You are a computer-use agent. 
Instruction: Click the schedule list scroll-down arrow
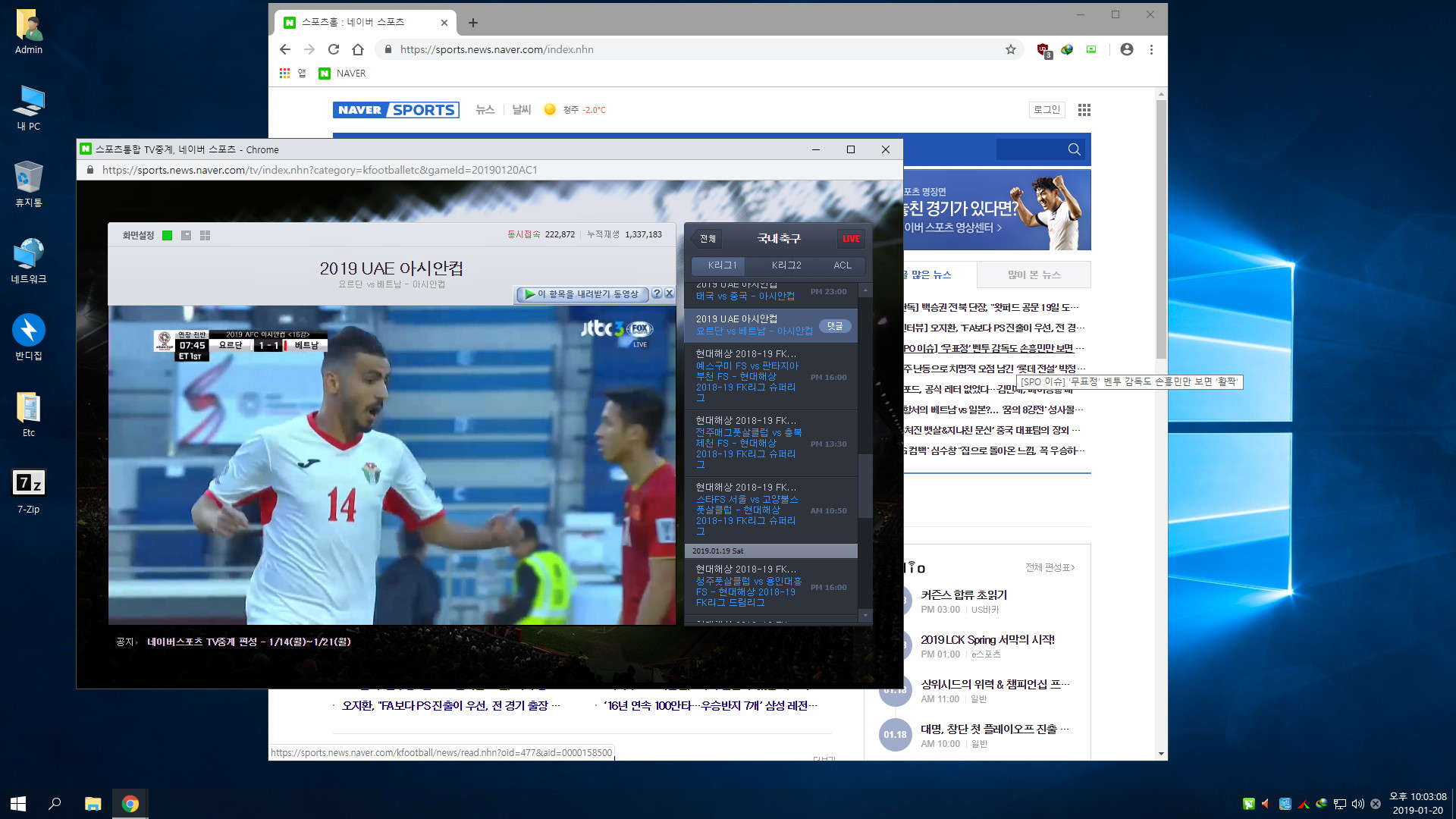pyautogui.click(x=865, y=615)
